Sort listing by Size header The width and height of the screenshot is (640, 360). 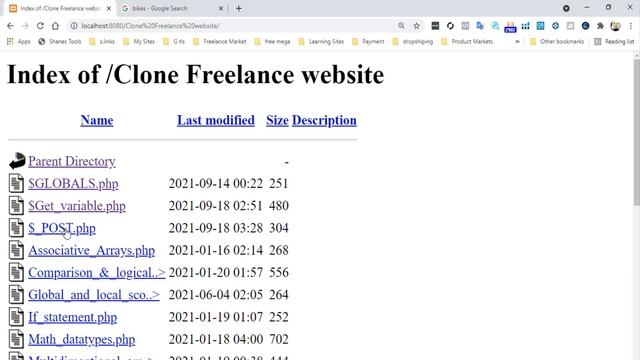click(277, 120)
